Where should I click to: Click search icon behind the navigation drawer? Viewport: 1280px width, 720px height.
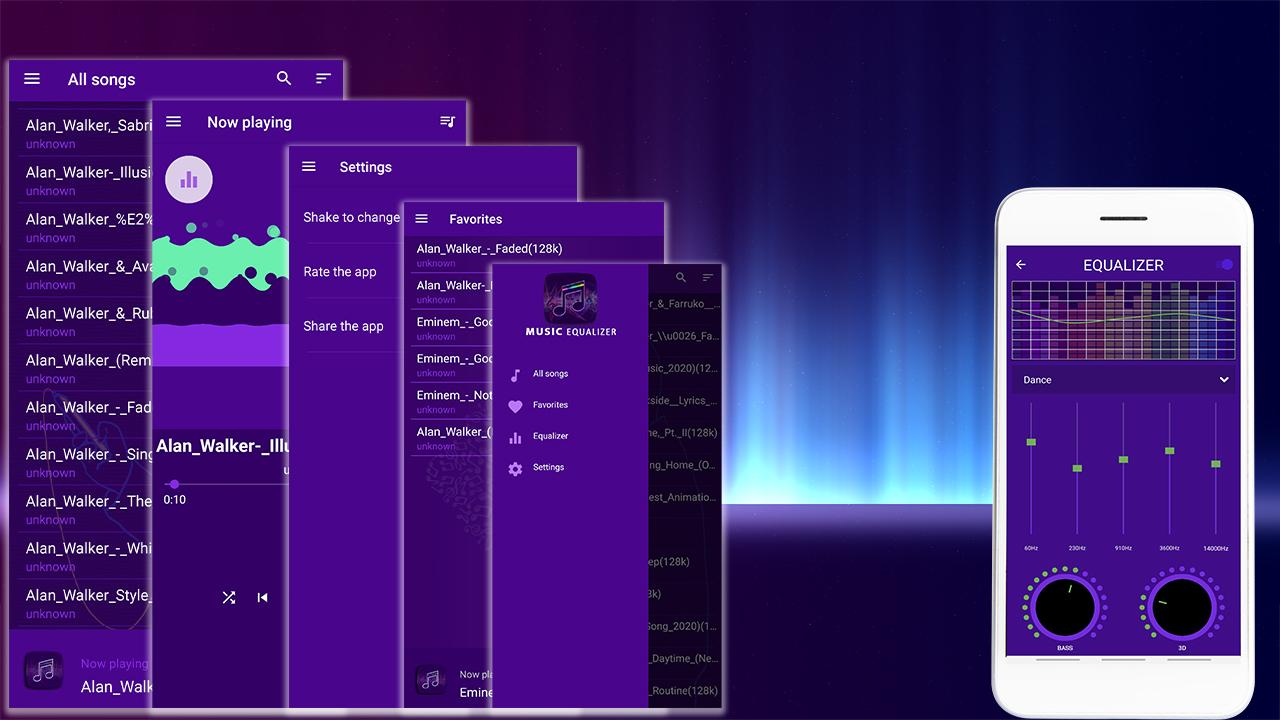pyautogui.click(x=681, y=277)
